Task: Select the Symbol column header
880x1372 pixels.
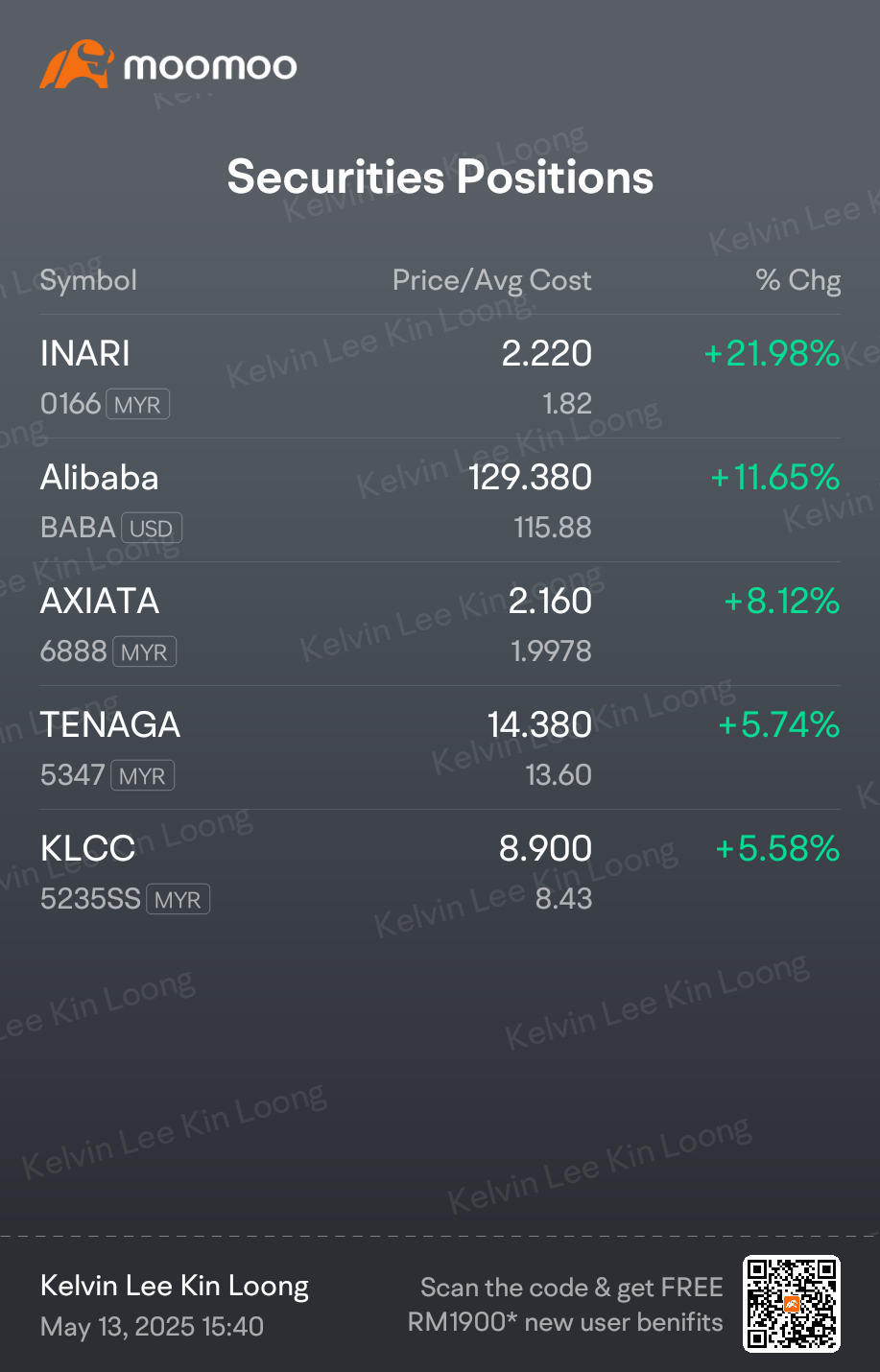Action: coord(88,280)
